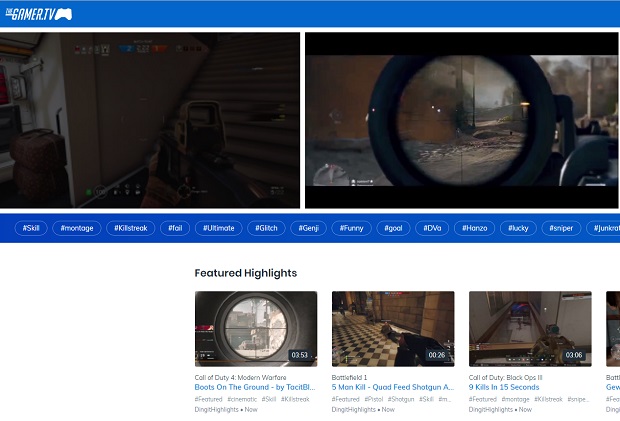
Task: Open Boots On The Ground title link
Action: point(255,387)
